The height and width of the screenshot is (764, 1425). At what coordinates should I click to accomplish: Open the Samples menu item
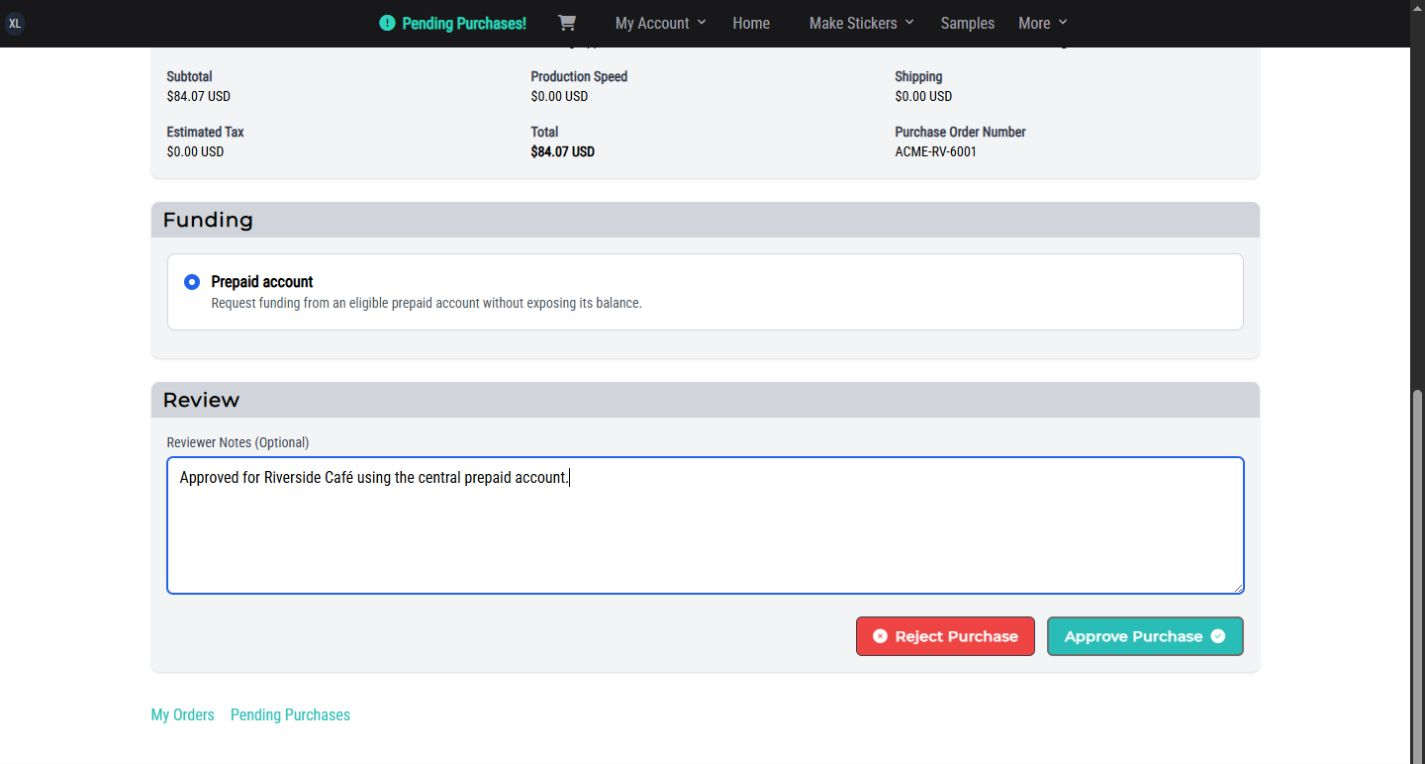[x=967, y=23]
